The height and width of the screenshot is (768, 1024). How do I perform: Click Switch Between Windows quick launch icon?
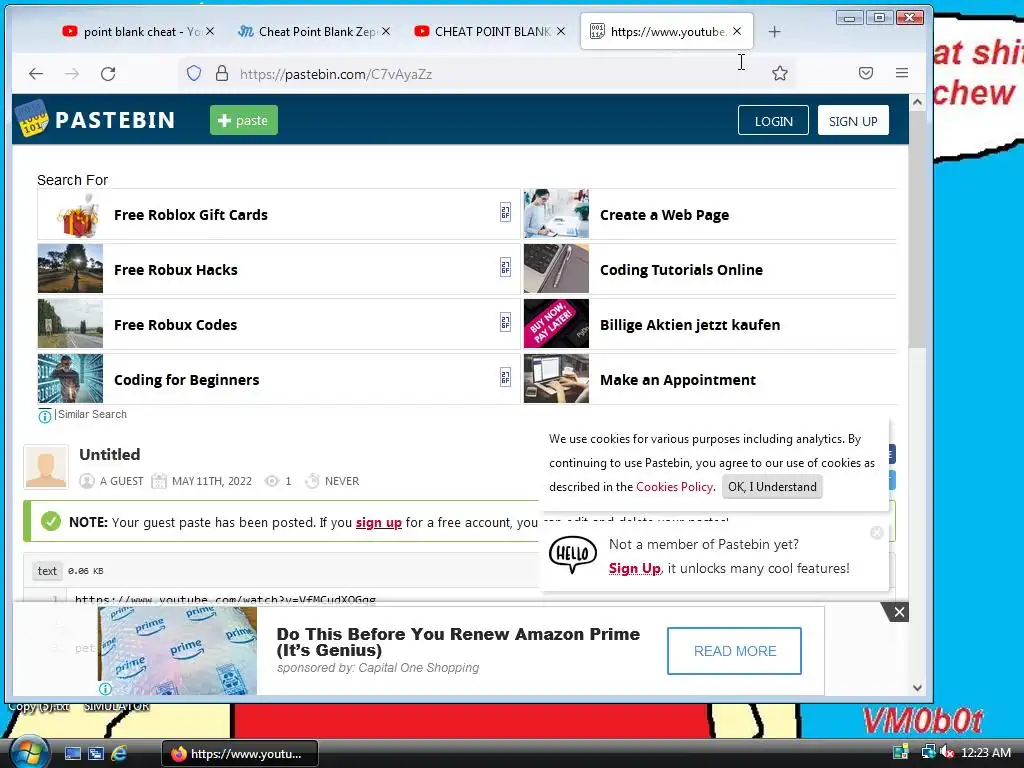pos(95,754)
